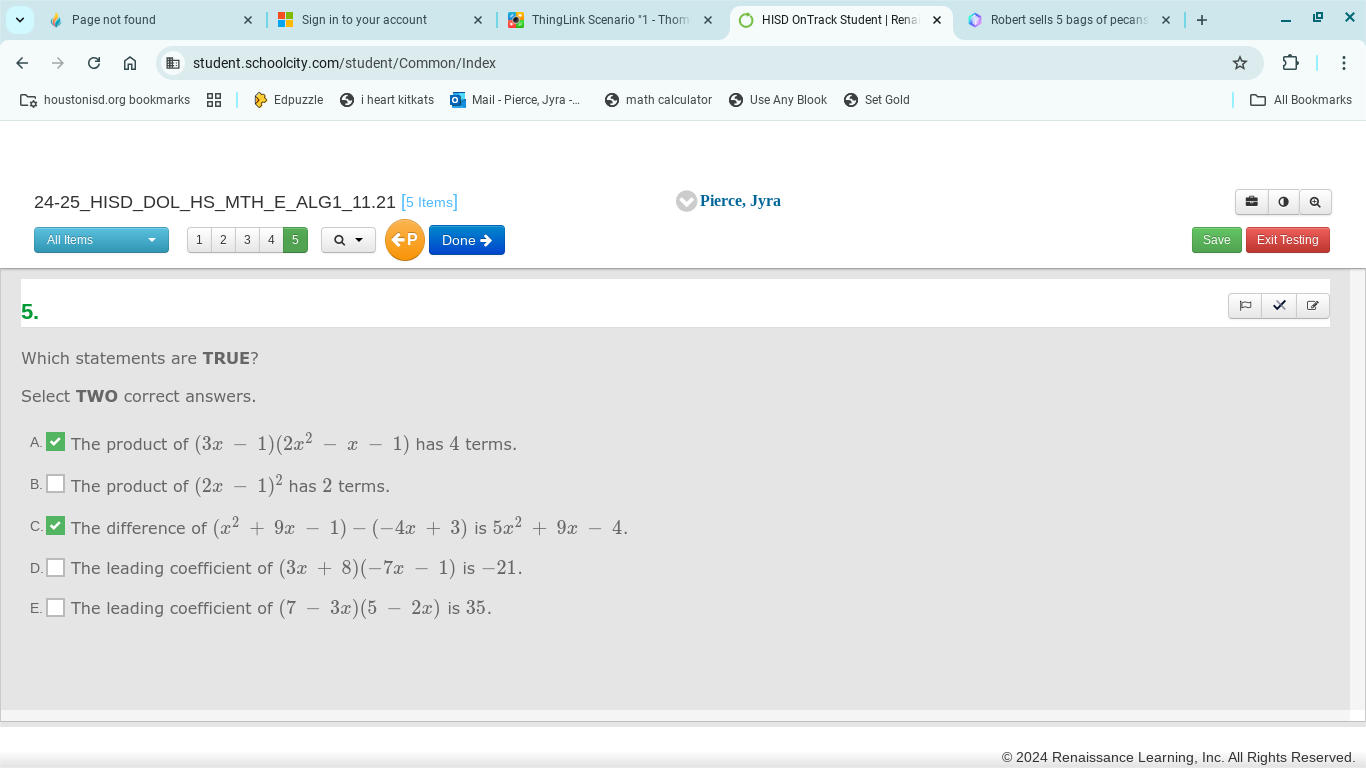This screenshot has height=768, width=1366.
Task: Toggle the contrast mode icon
Action: [x=1283, y=202]
